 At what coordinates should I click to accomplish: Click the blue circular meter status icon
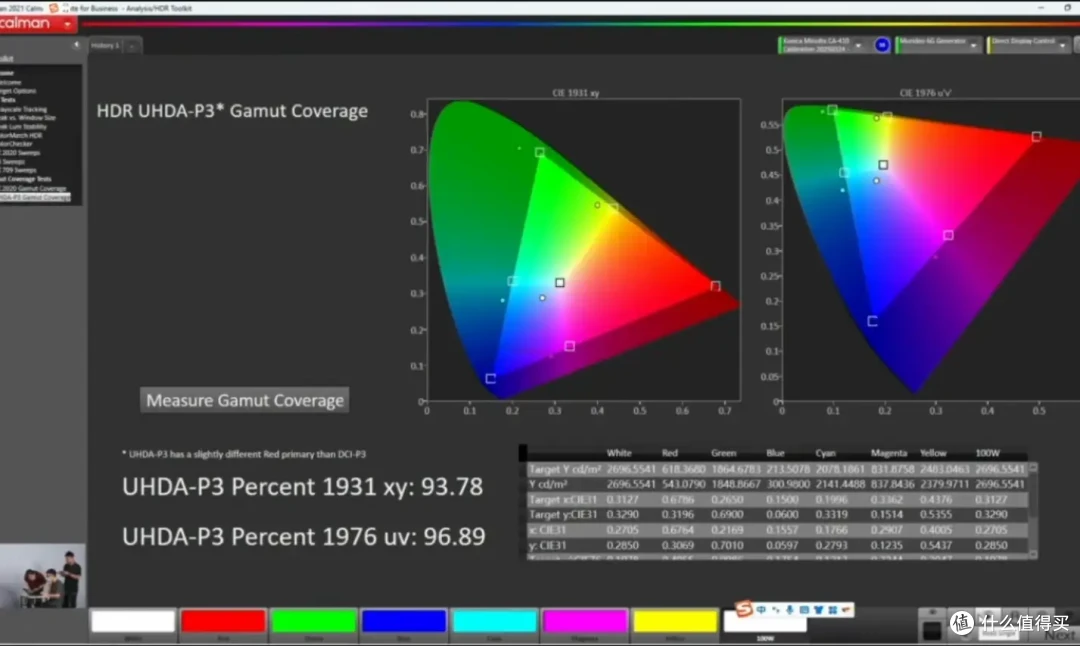pyautogui.click(x=882, y=45)
